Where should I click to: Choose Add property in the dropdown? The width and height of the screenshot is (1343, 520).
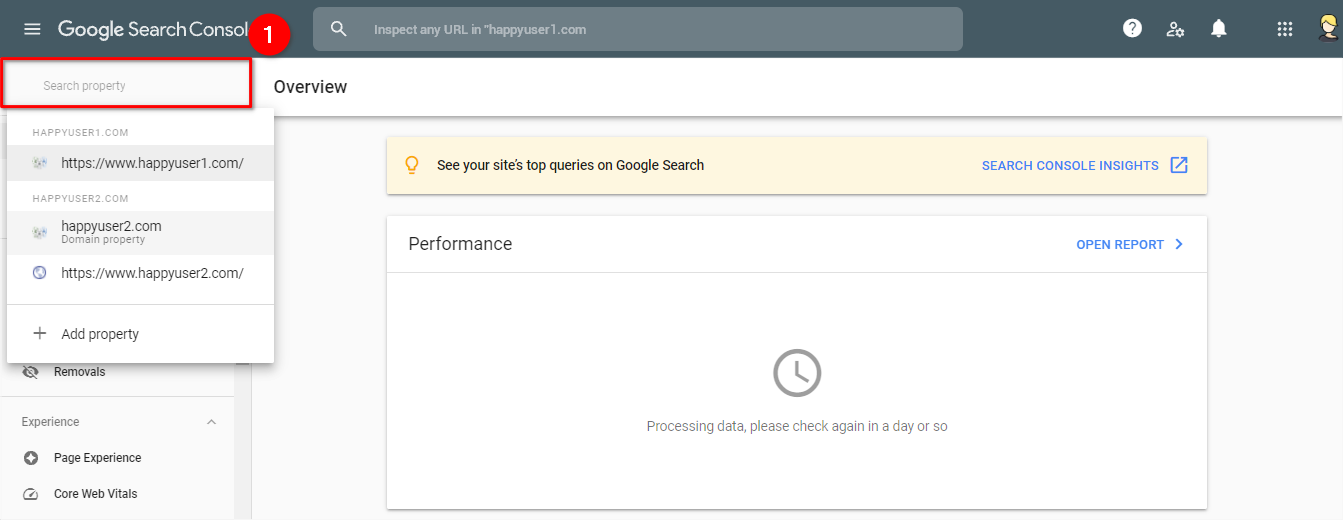tap(140, 334)
